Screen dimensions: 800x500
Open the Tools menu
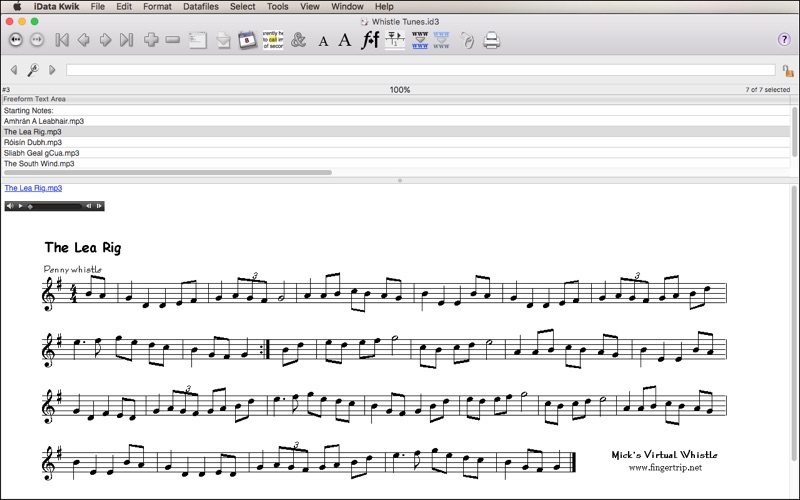coord(278,7)
